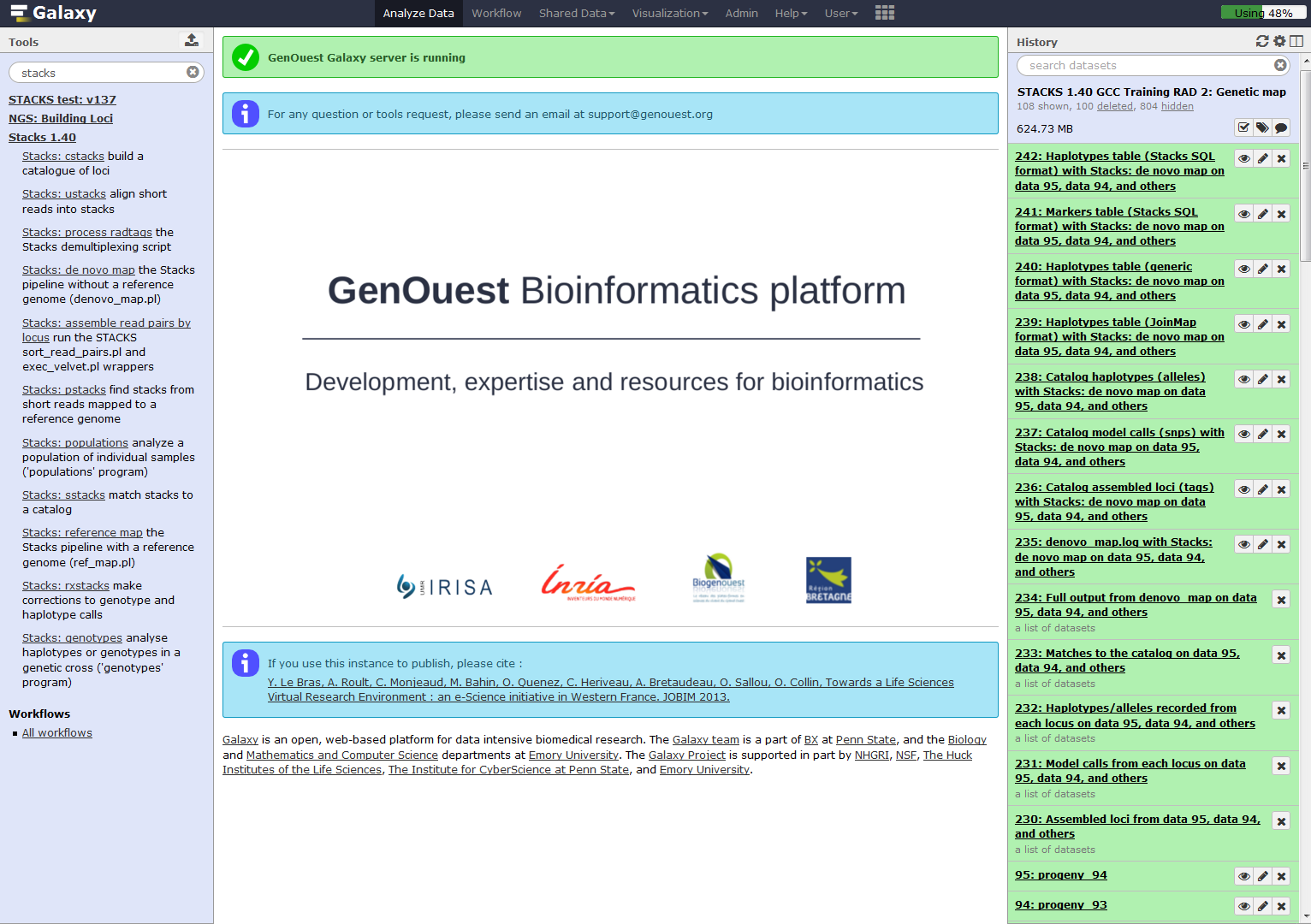Delete collection 233 Matches to the catalog
Screen dimensions: 1311x924
(x=1282, y=655)
